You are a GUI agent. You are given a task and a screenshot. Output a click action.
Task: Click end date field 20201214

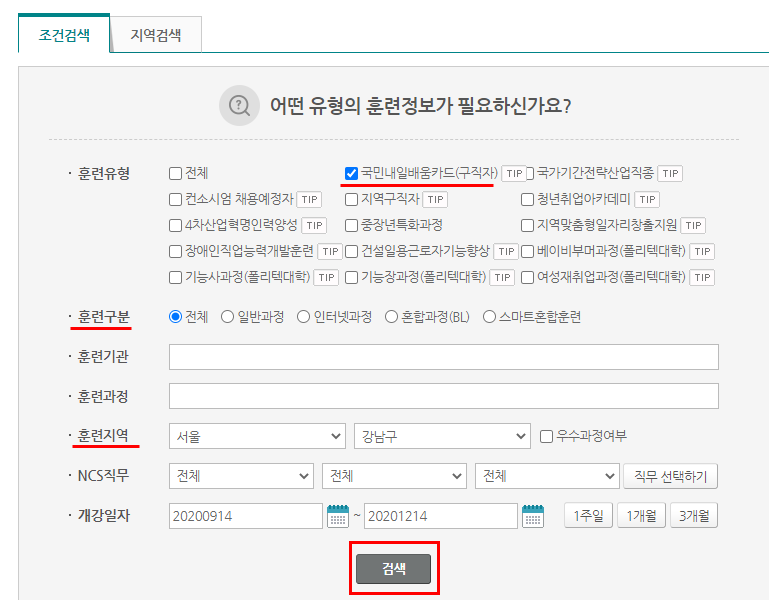point(441,516)
